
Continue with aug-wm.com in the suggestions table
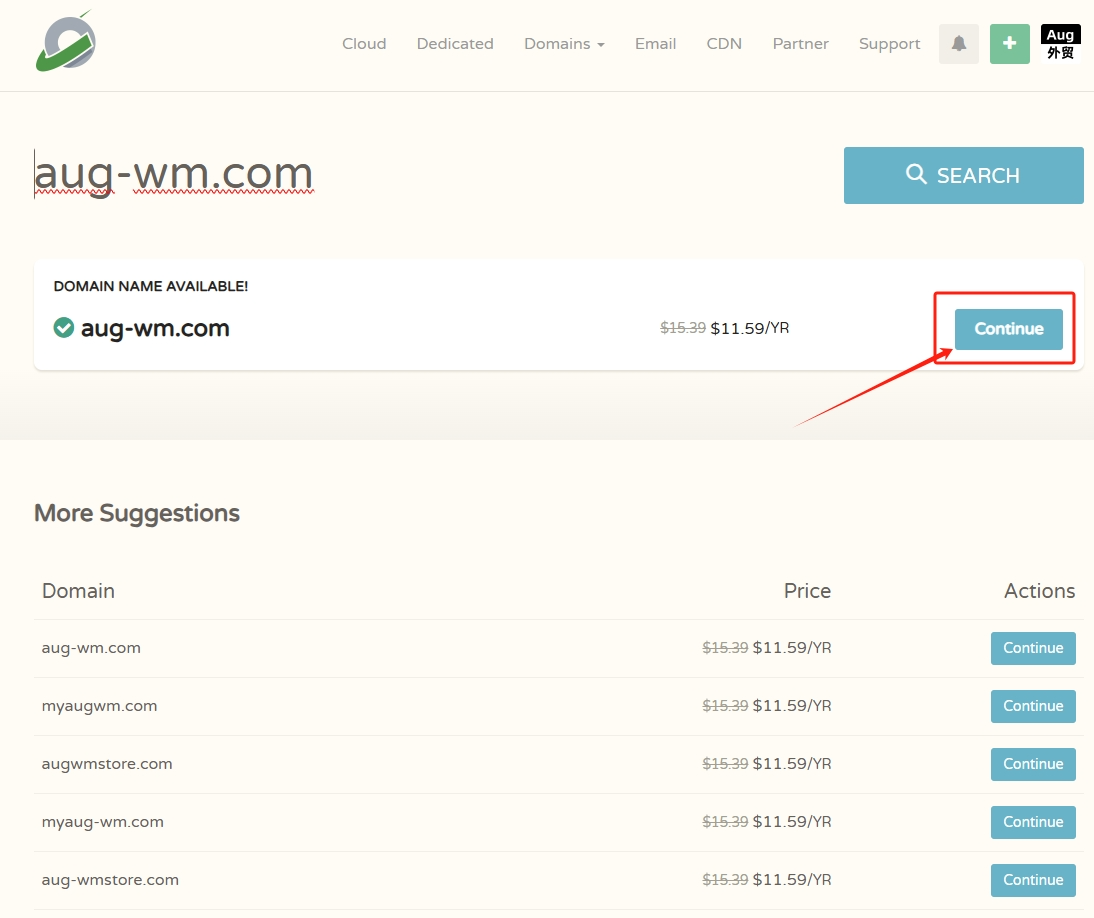[x=1032, y=648]
